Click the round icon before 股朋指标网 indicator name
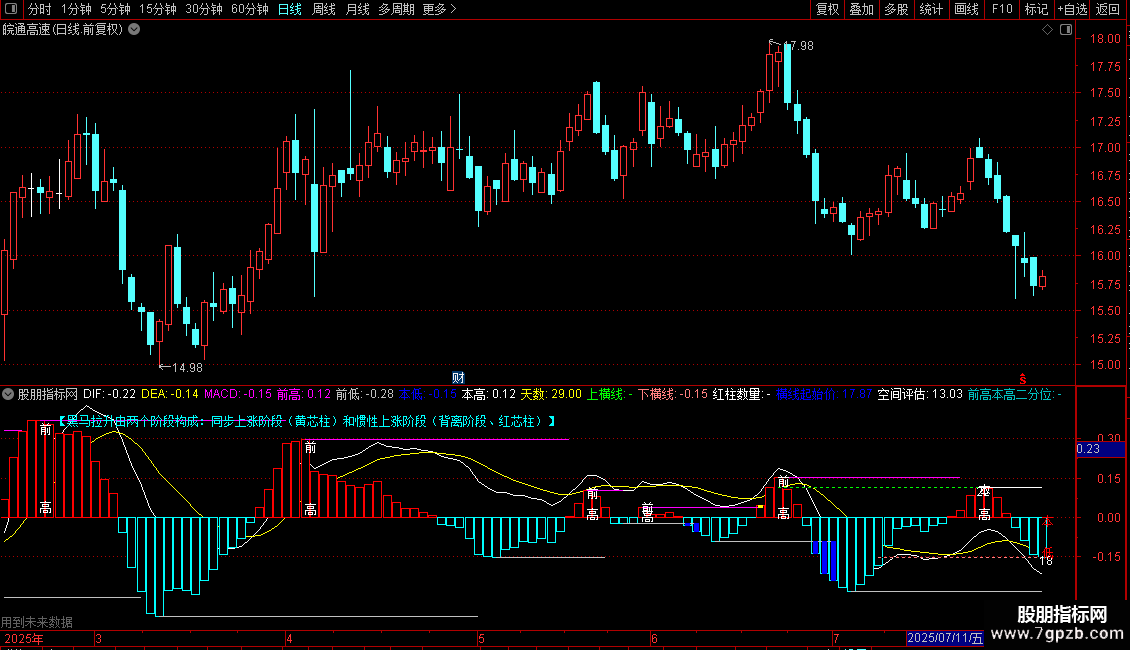Image resolution: width=1130 pixels, height=650 pixels. (8, 394)
